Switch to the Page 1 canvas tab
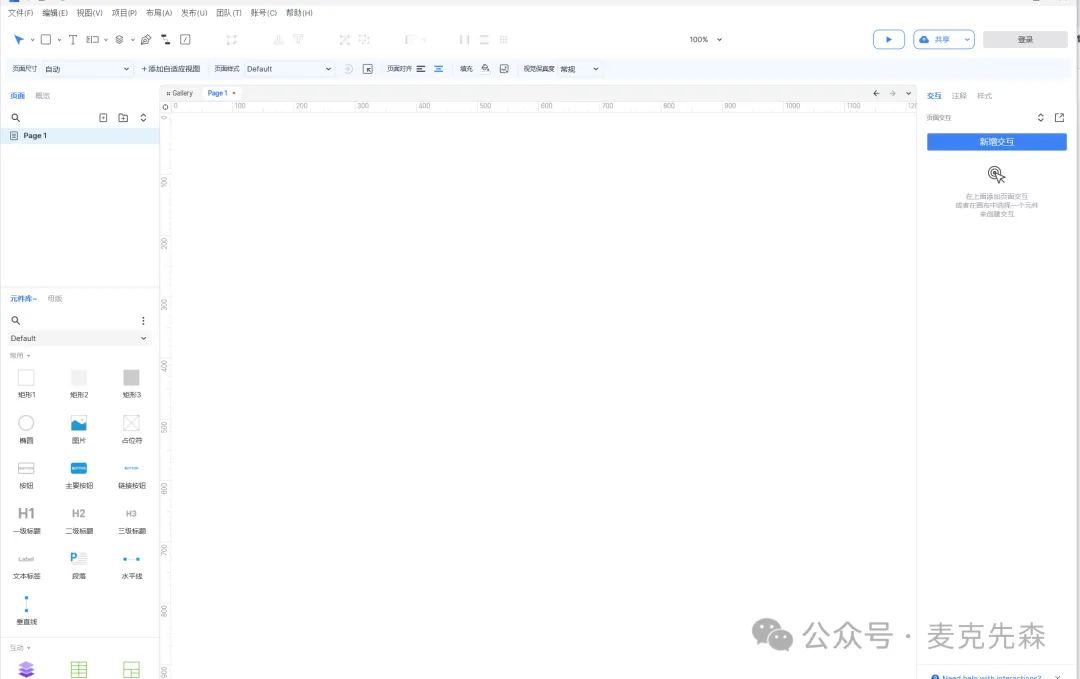This screenshot has height=679, width=1080. pyautogui.click(x=218, y=93)
